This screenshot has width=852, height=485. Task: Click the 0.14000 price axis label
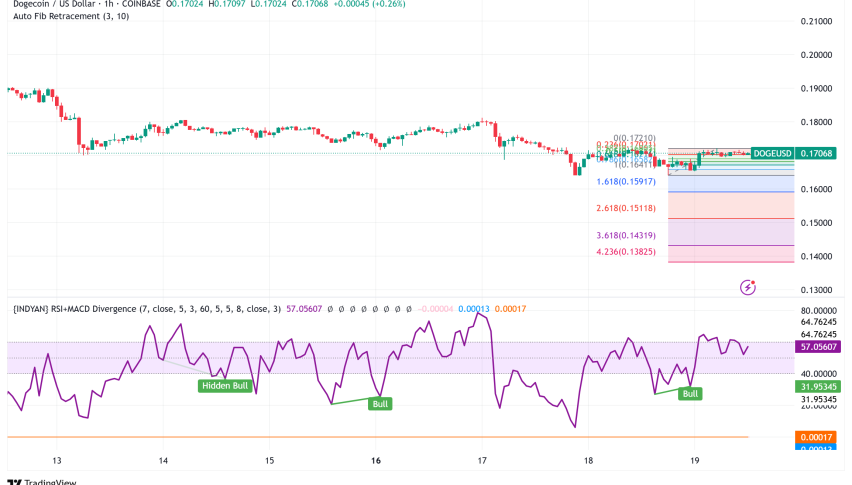[816, 256]
